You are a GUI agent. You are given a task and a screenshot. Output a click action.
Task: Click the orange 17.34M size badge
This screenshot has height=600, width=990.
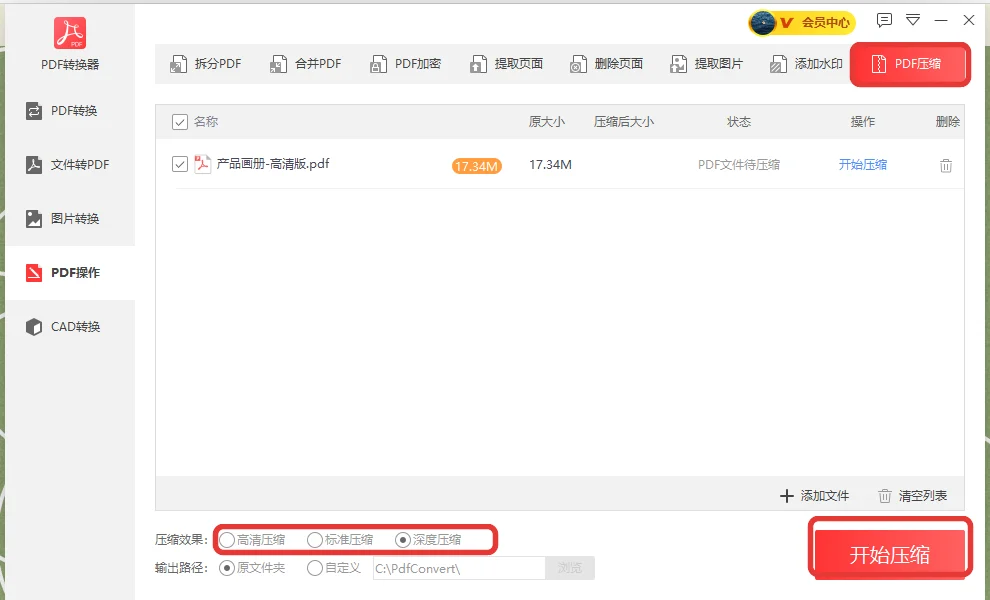477,166
